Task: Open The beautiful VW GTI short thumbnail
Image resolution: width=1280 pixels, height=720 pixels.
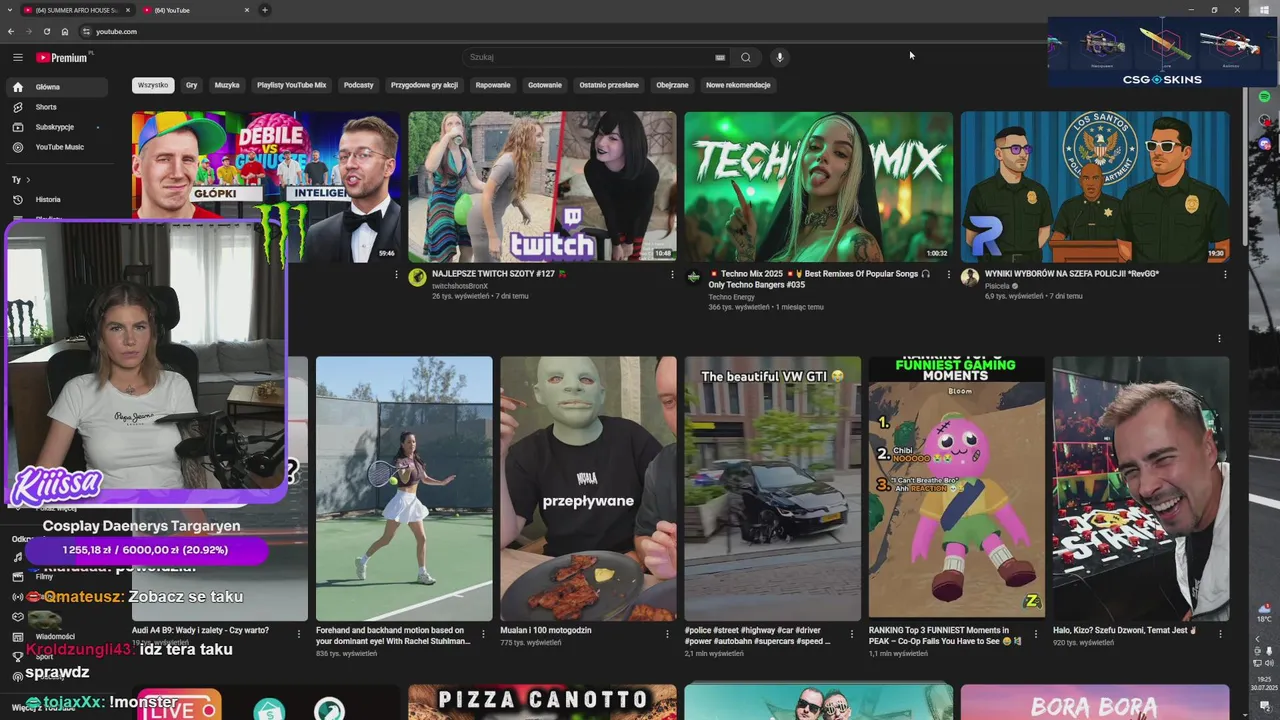Action: [772, 489]
